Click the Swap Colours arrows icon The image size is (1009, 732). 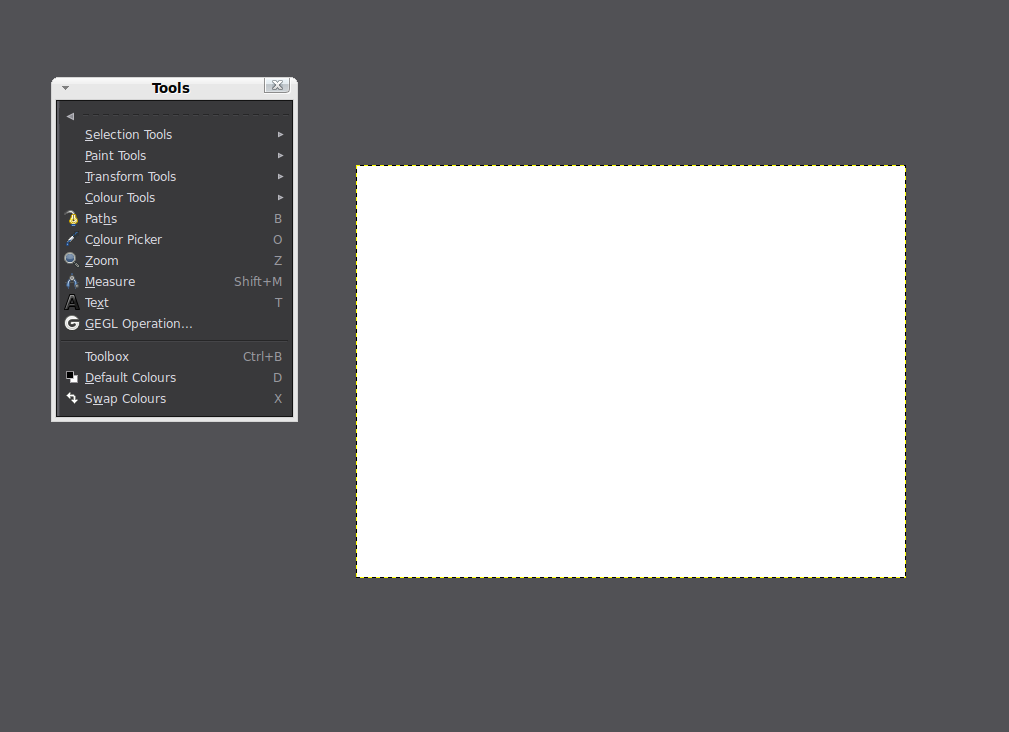[x=71, y=399]
